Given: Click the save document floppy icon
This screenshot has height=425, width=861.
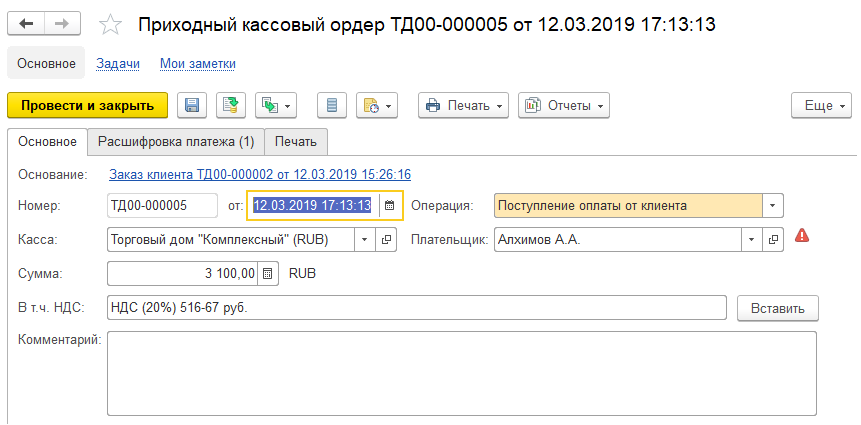Looking at the screenshot, I should 192,105.
